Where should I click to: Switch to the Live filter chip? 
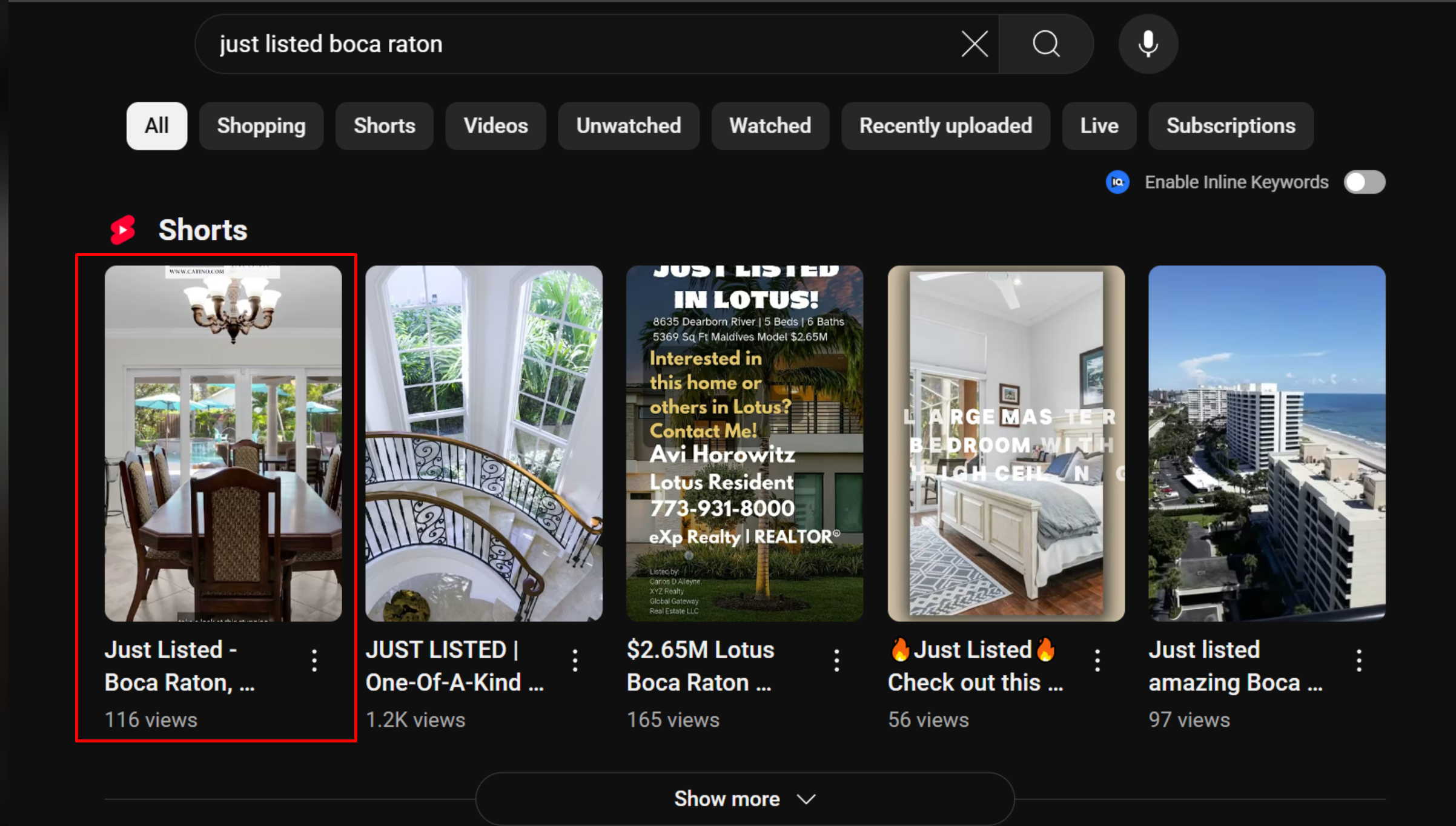tap(1099, 126)
